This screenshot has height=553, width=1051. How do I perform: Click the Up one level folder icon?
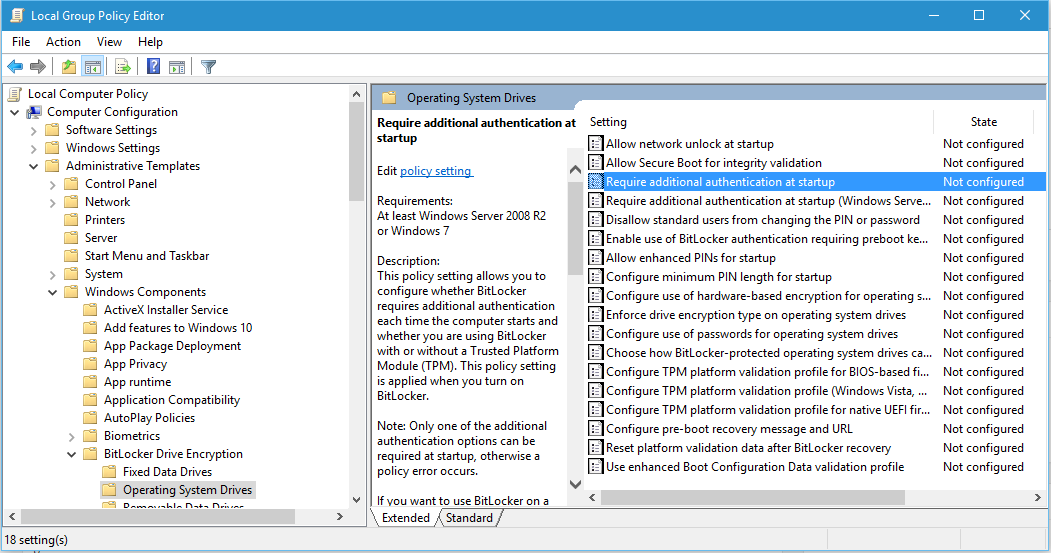(68, 66)
